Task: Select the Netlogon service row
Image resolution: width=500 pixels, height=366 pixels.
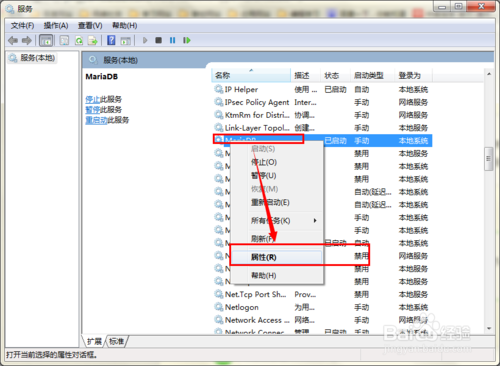Action: [322, 307]
